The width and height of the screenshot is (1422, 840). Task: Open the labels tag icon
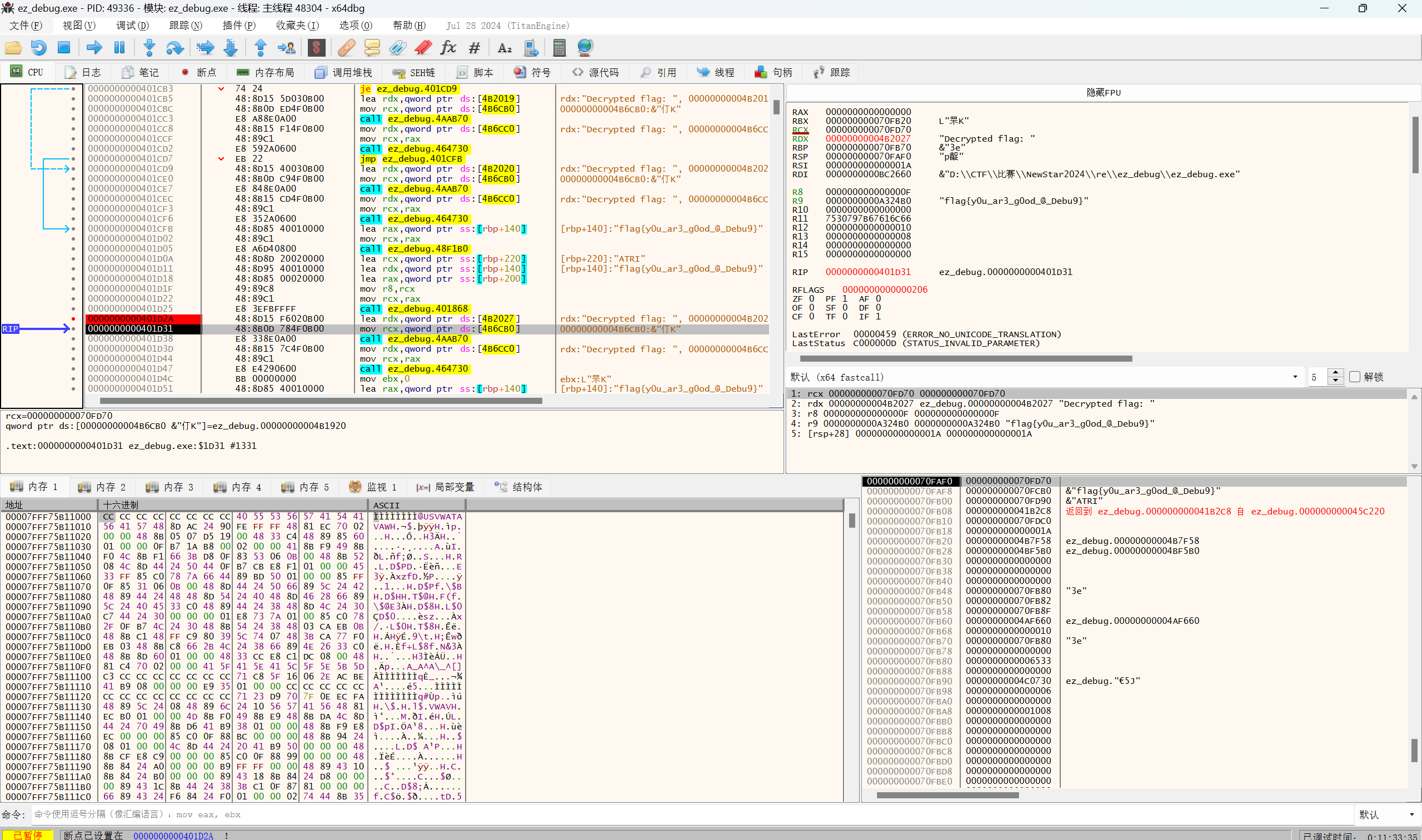(x=397, y=48)
